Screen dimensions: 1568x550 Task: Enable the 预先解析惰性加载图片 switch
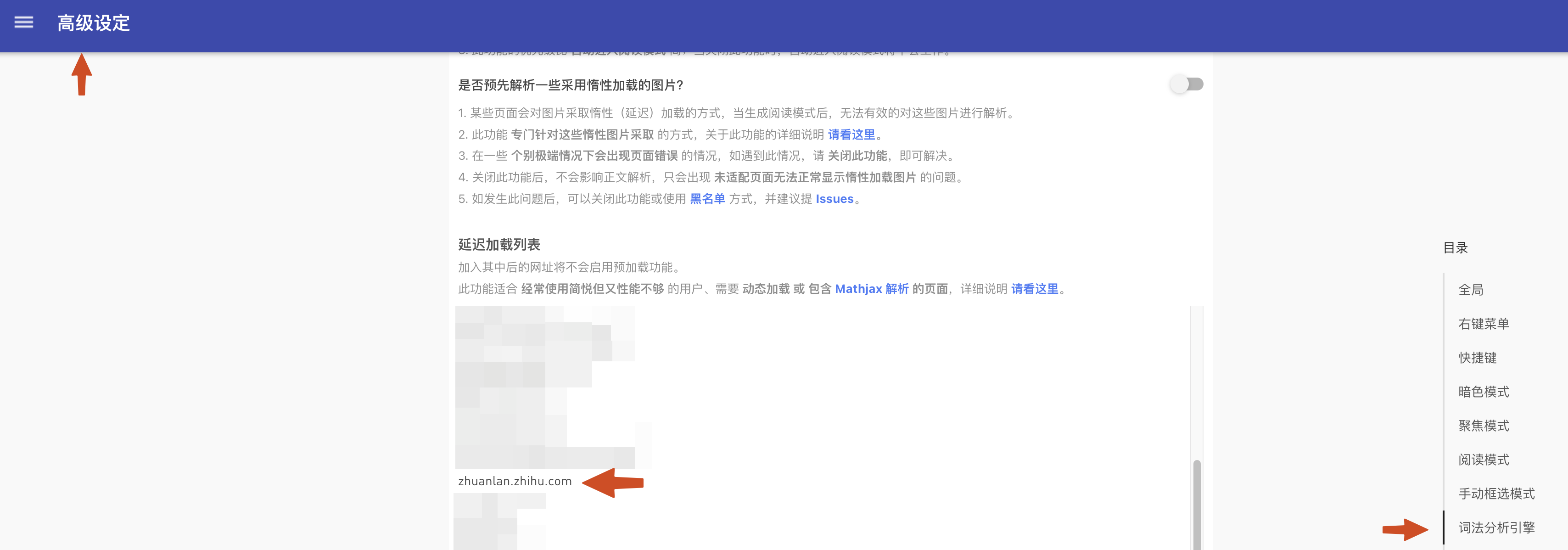[x=1187, y=84]
